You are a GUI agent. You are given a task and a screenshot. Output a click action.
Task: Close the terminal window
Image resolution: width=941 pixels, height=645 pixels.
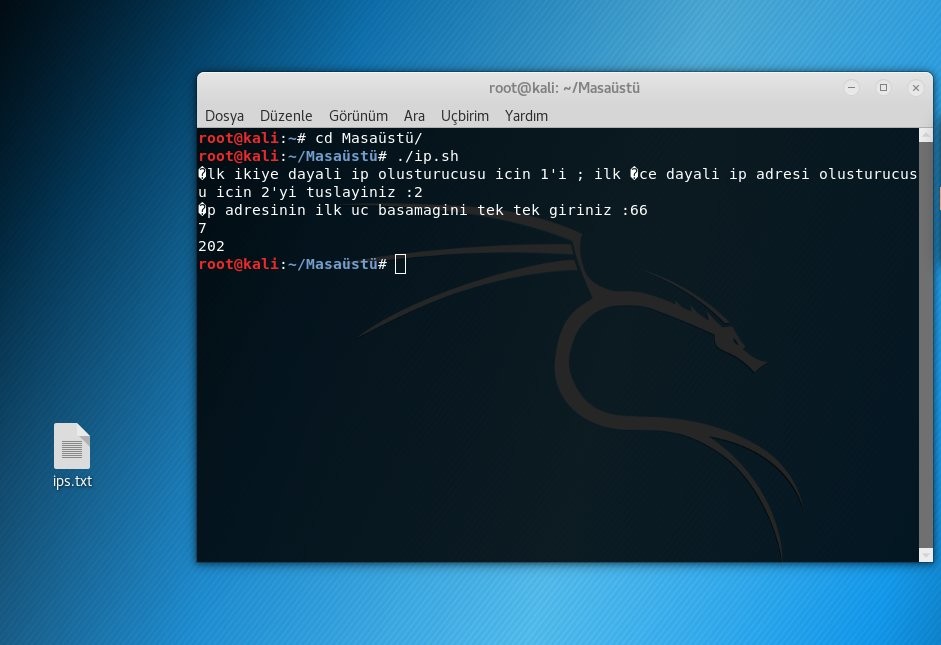[x=916, y=88]
